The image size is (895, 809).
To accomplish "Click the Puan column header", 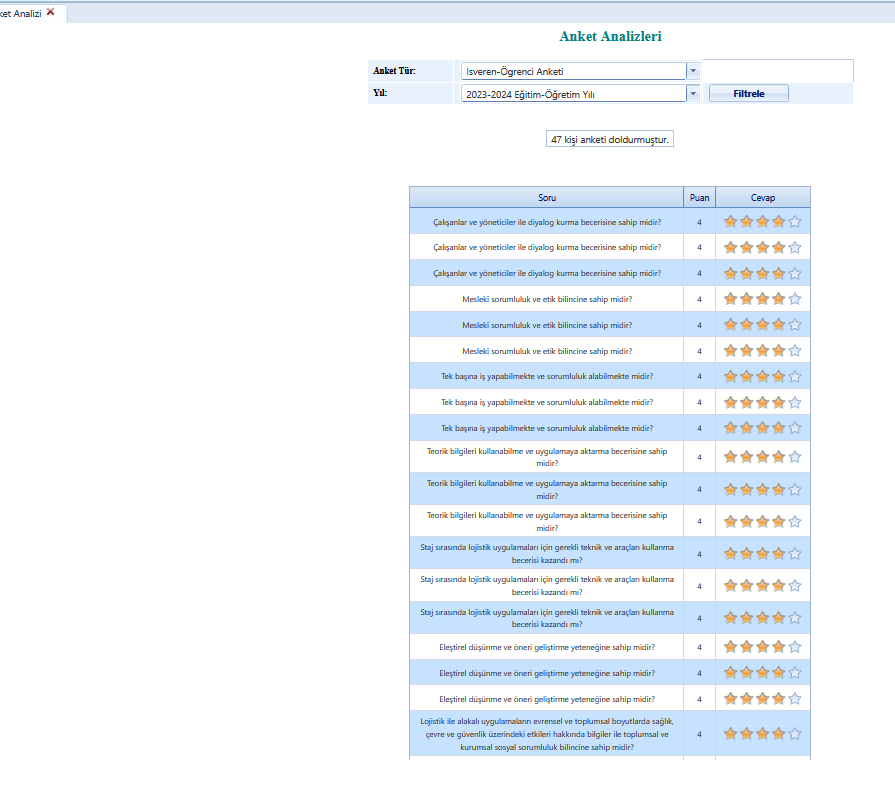I will click(699, 198).
